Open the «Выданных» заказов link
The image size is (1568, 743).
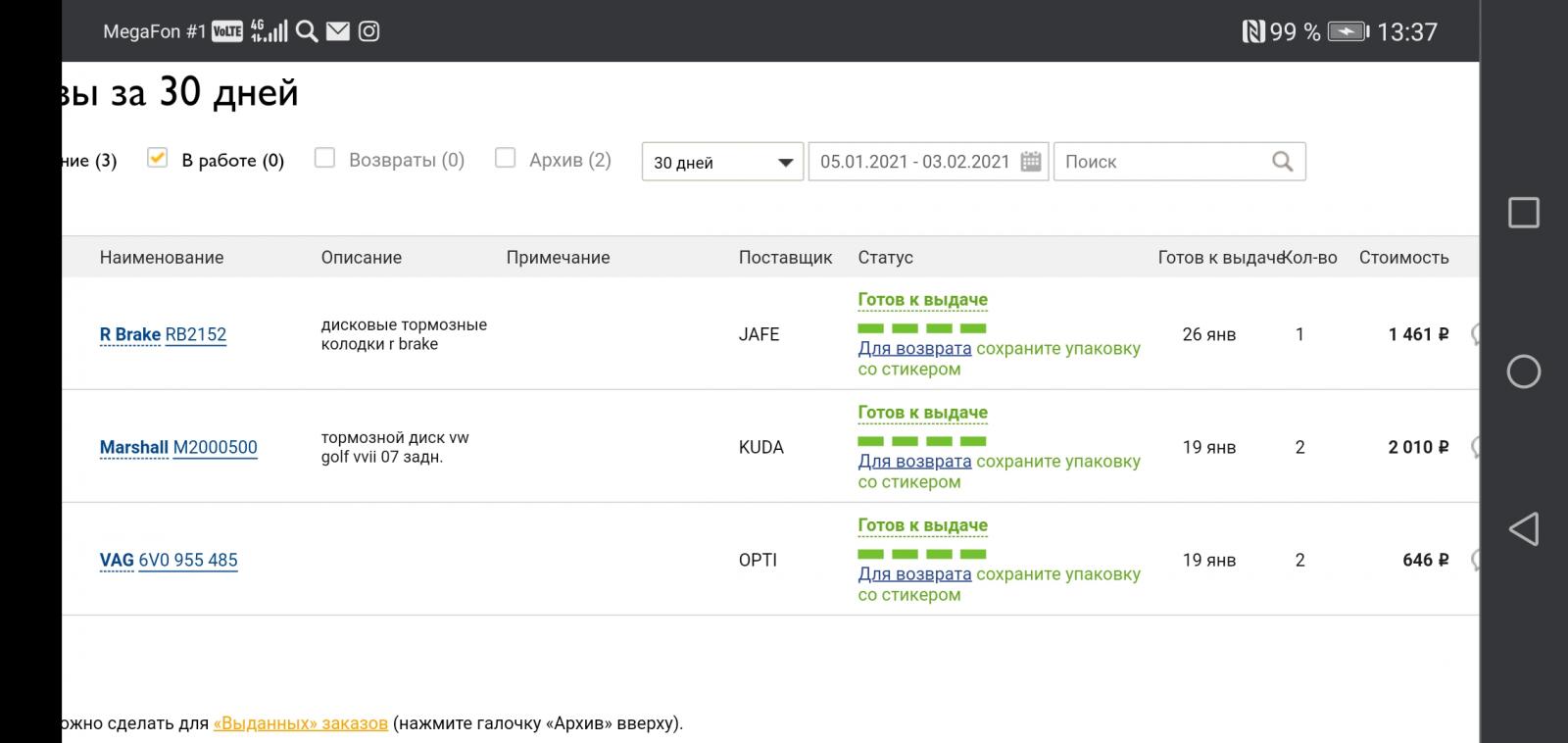(x=300, y=724)
